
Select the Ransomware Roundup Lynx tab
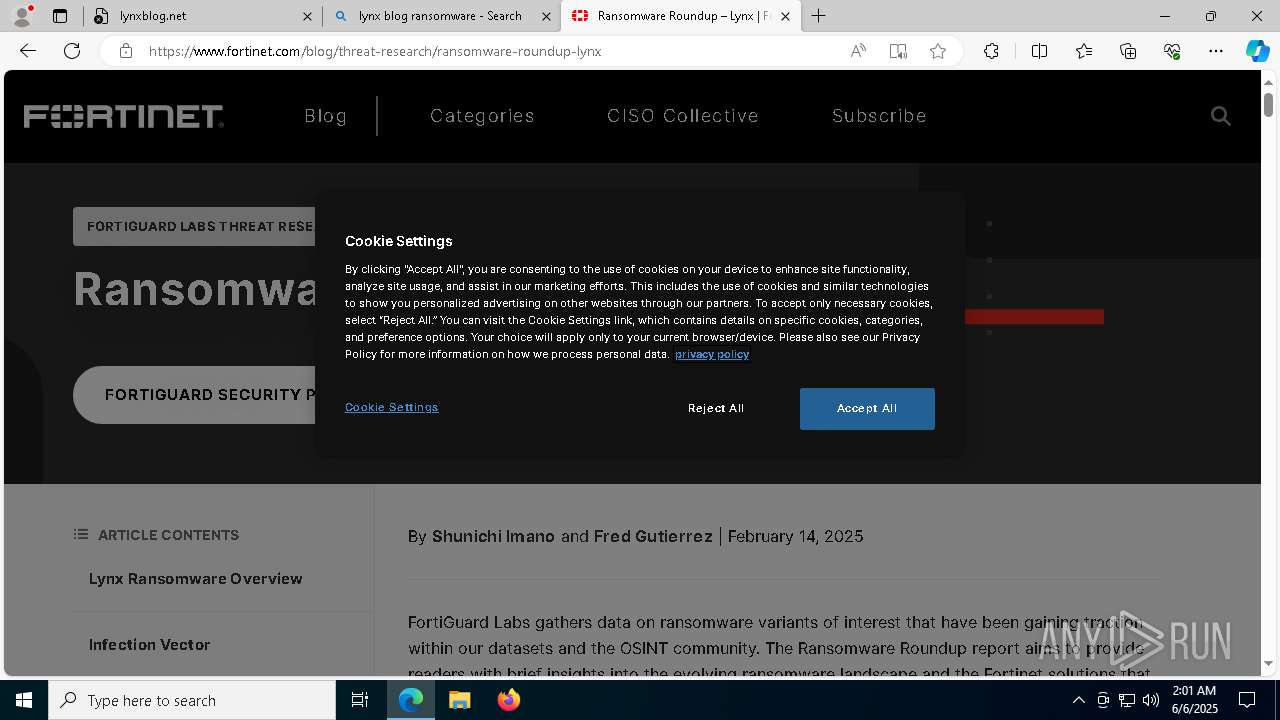point(680,16)
